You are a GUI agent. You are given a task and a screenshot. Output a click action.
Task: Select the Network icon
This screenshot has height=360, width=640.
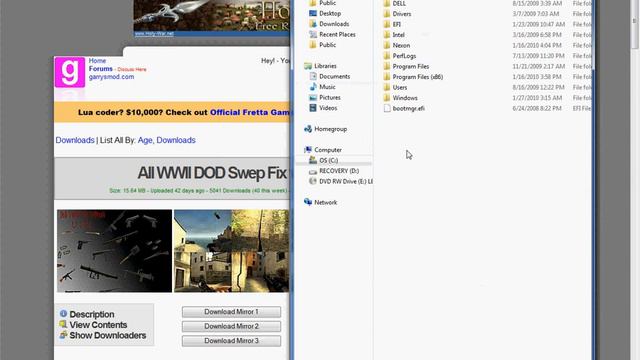pos(308,202)
